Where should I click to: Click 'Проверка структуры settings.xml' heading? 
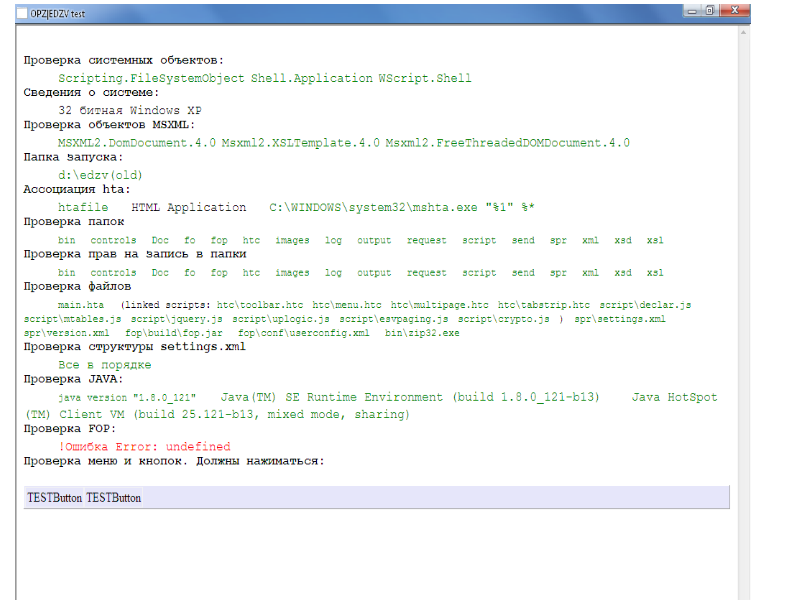click(135, 347)
